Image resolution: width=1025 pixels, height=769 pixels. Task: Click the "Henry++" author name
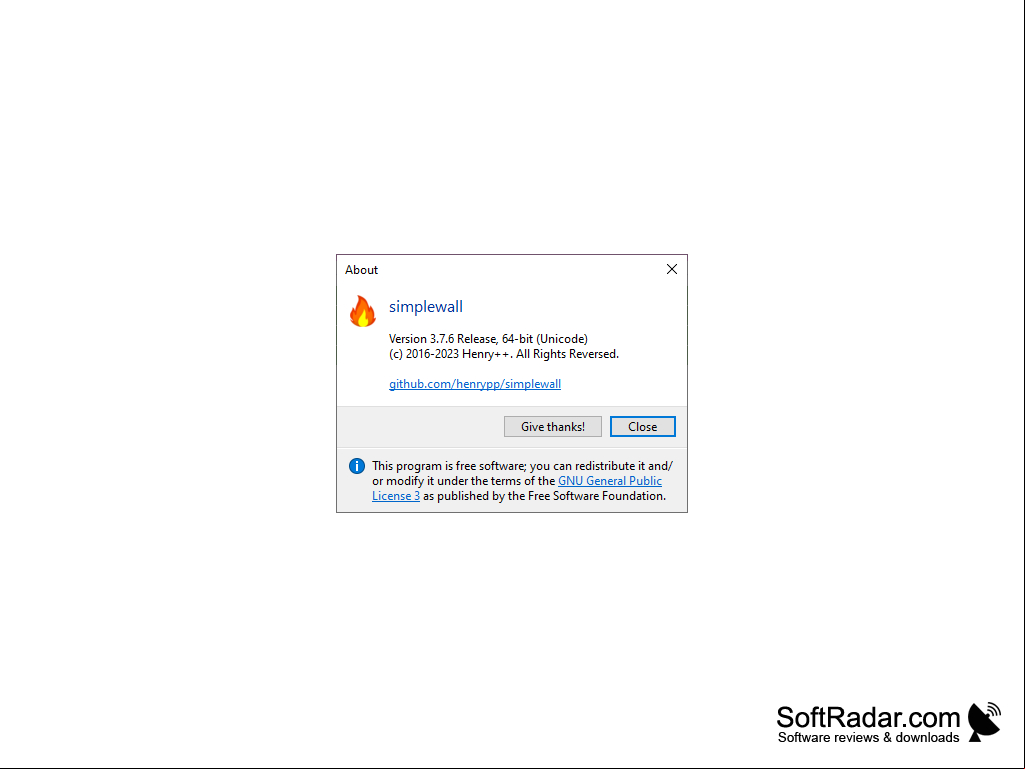(x=486, y=354)
